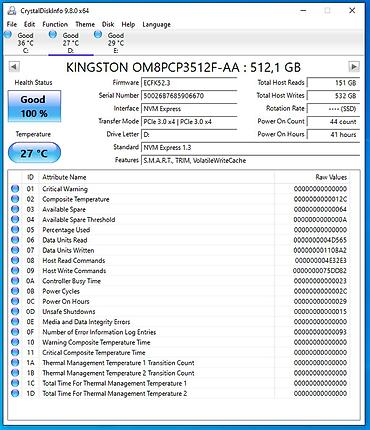Open the Function menu
The width and height of the screenshot is (370, 430).
pyautogui.click(x=55, y=24)
